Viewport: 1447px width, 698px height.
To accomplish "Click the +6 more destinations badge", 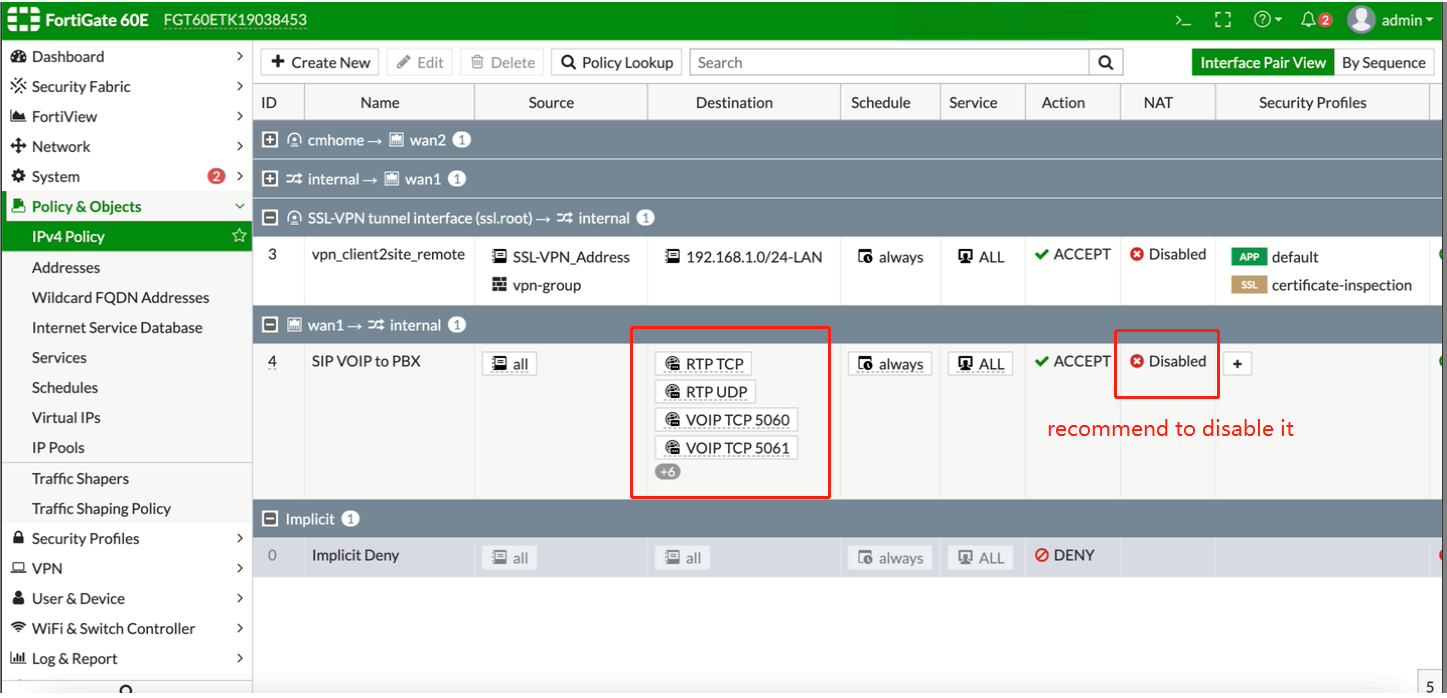I will click(667, 471).
